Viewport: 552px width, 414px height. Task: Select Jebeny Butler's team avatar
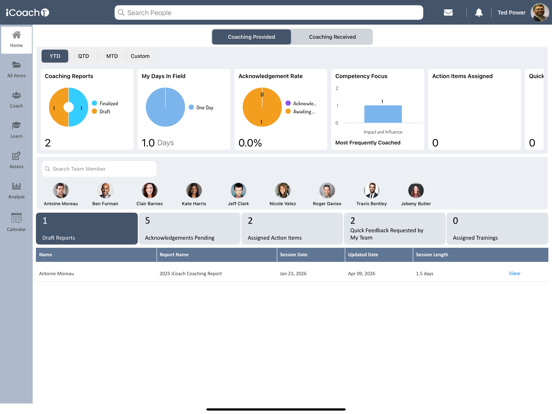(x=416, y=190)
